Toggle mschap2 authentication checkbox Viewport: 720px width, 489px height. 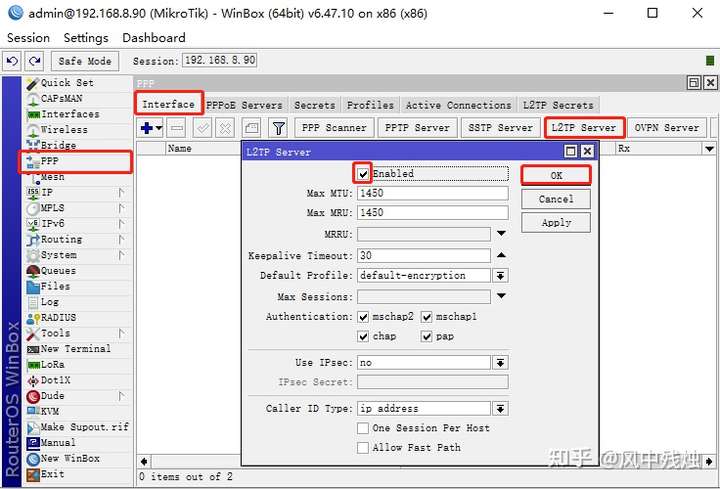coord(363,317)
